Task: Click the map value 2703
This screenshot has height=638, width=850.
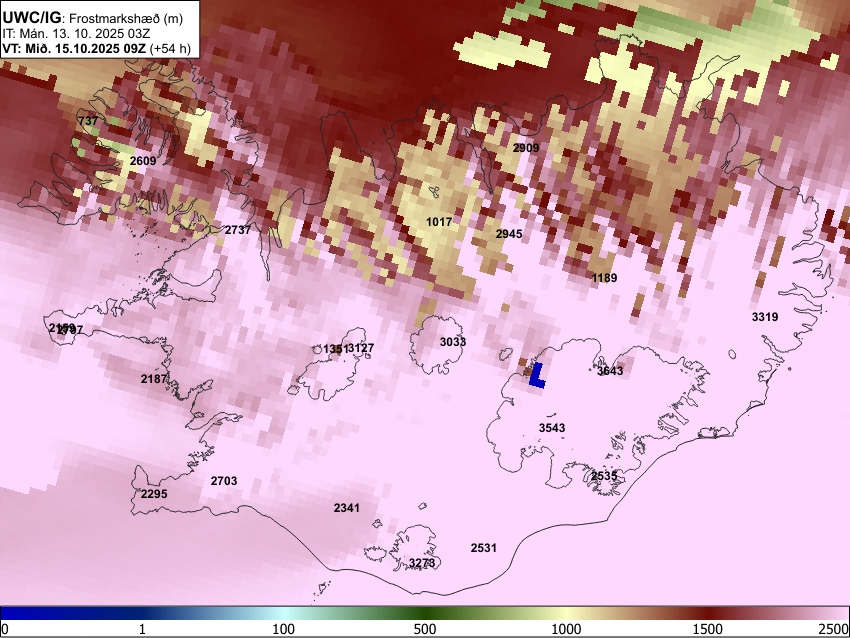Action: point(224,481)
